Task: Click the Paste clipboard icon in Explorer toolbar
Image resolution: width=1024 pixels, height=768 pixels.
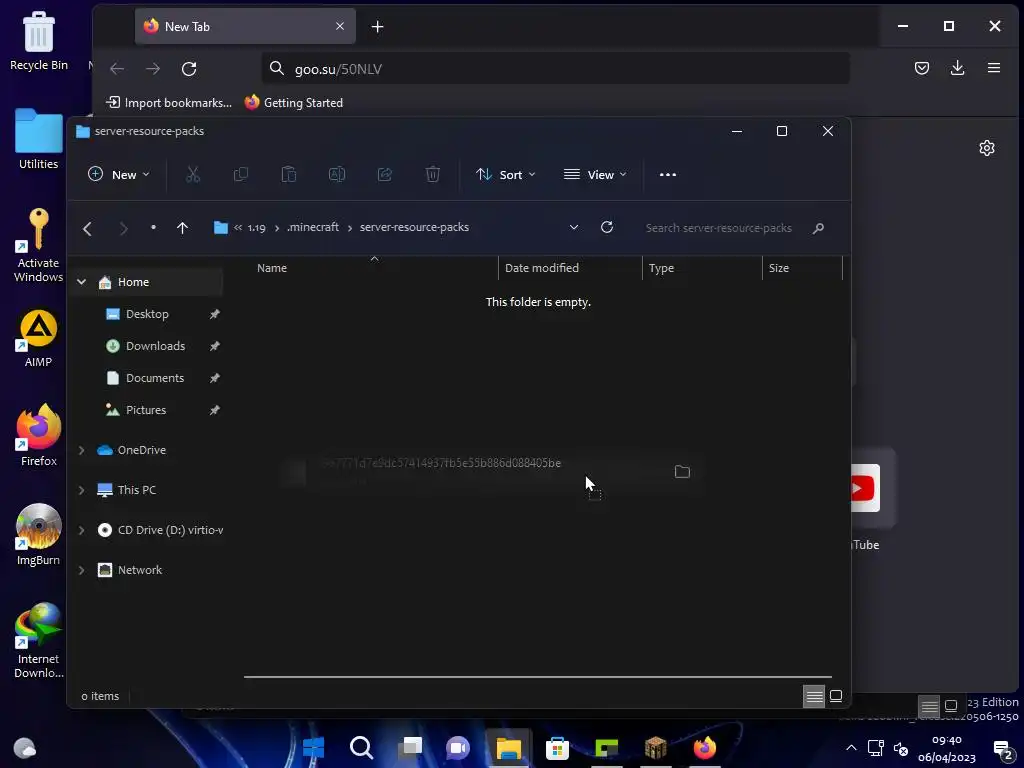Action: click(x=289, y=174)
